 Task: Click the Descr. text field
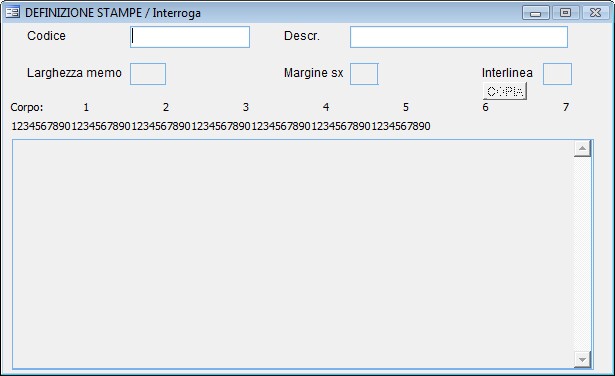click(x=459, y=37)
